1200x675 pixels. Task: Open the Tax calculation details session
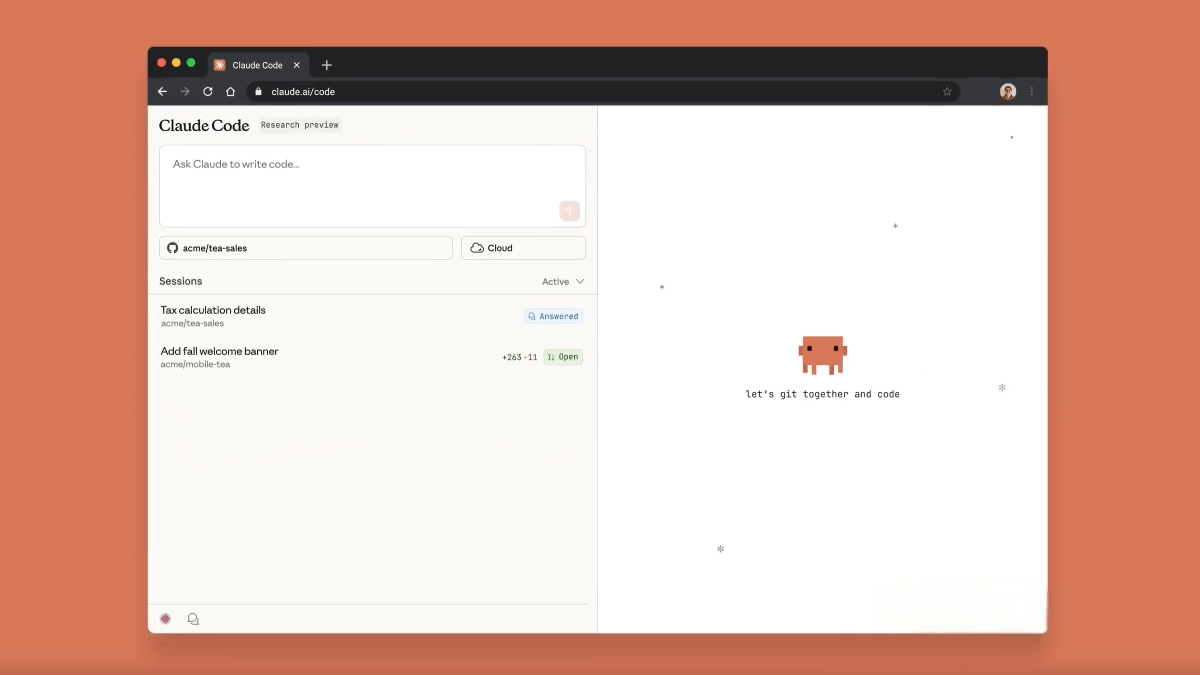pyautogui.click(x=213, y=310)
